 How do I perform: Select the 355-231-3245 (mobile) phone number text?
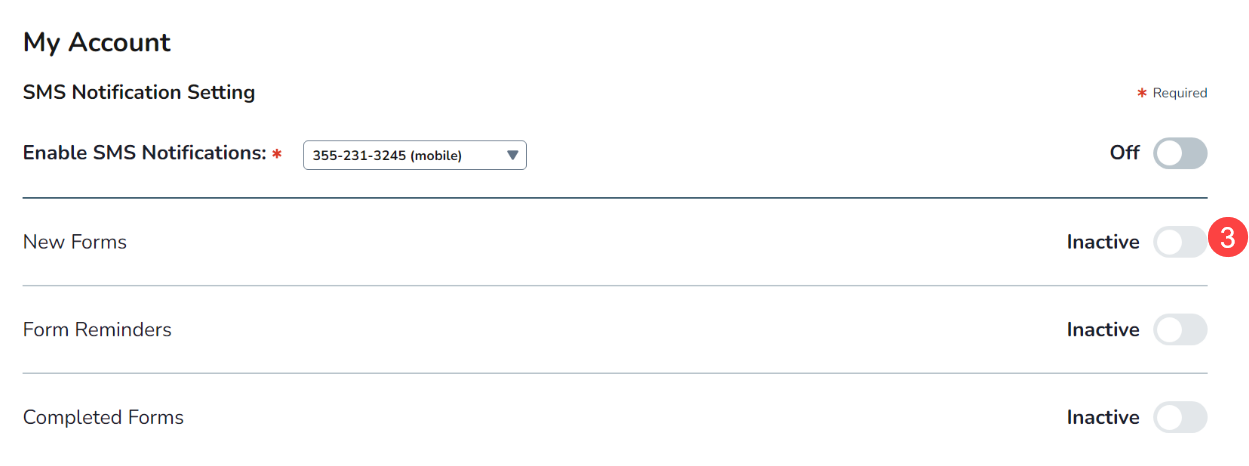pos(387,155)
